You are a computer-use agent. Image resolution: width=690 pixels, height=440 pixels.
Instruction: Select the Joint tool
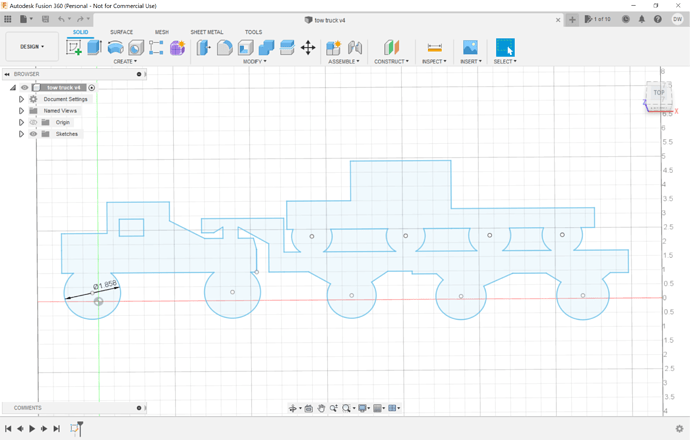pos(355,48)
